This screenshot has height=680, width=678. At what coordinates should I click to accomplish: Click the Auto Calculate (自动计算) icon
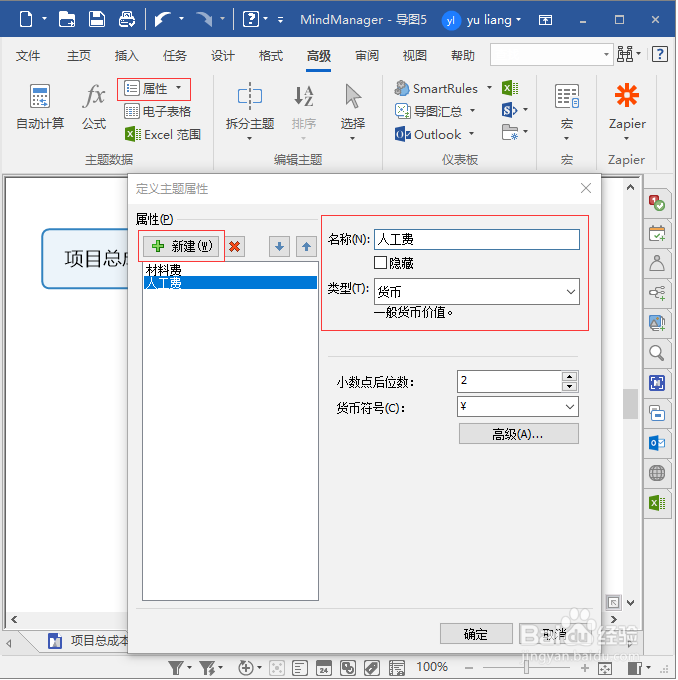[40, 107]
